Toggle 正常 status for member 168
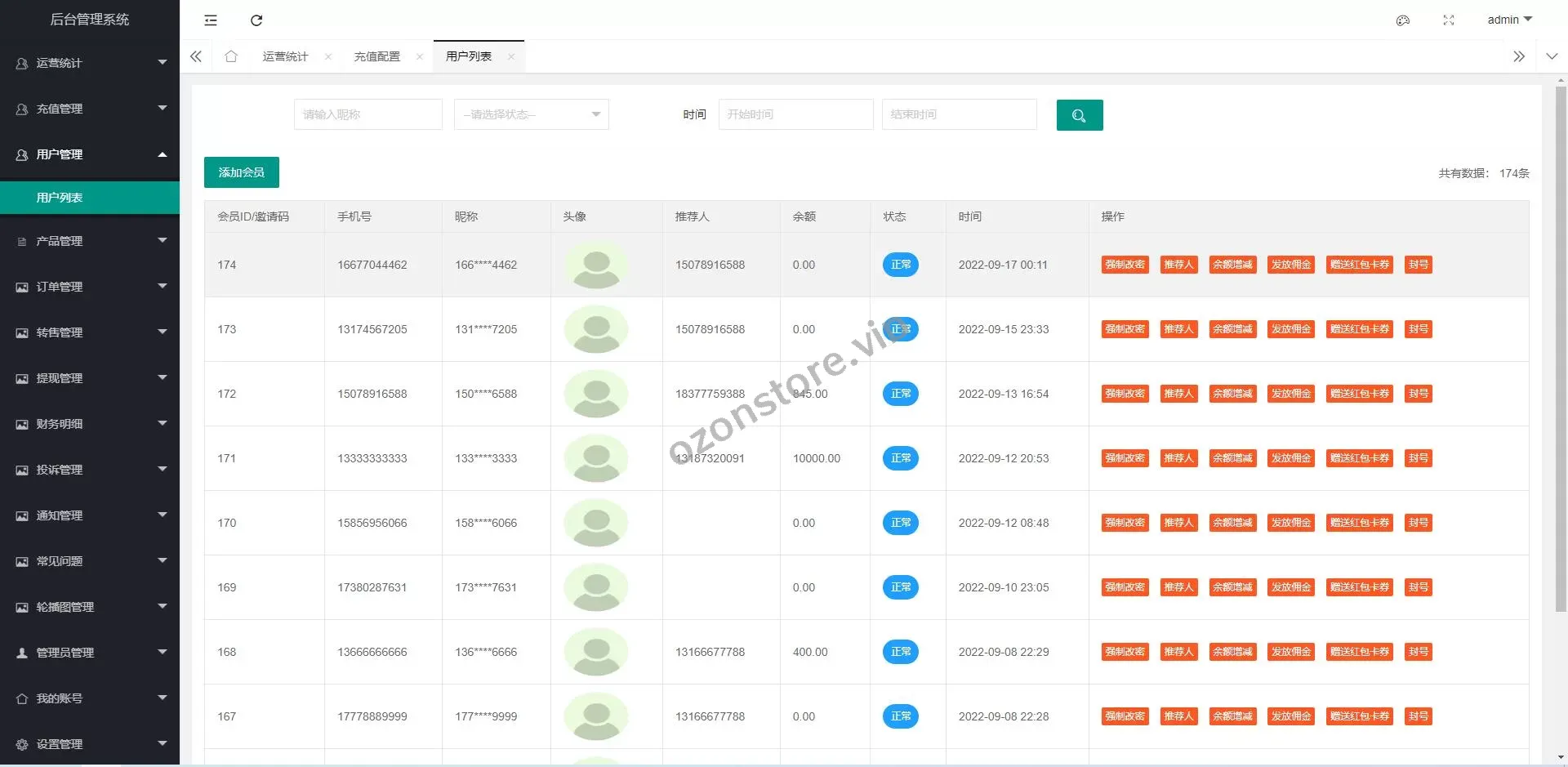This screenshot has height=767, width=1568. (900, 652)
